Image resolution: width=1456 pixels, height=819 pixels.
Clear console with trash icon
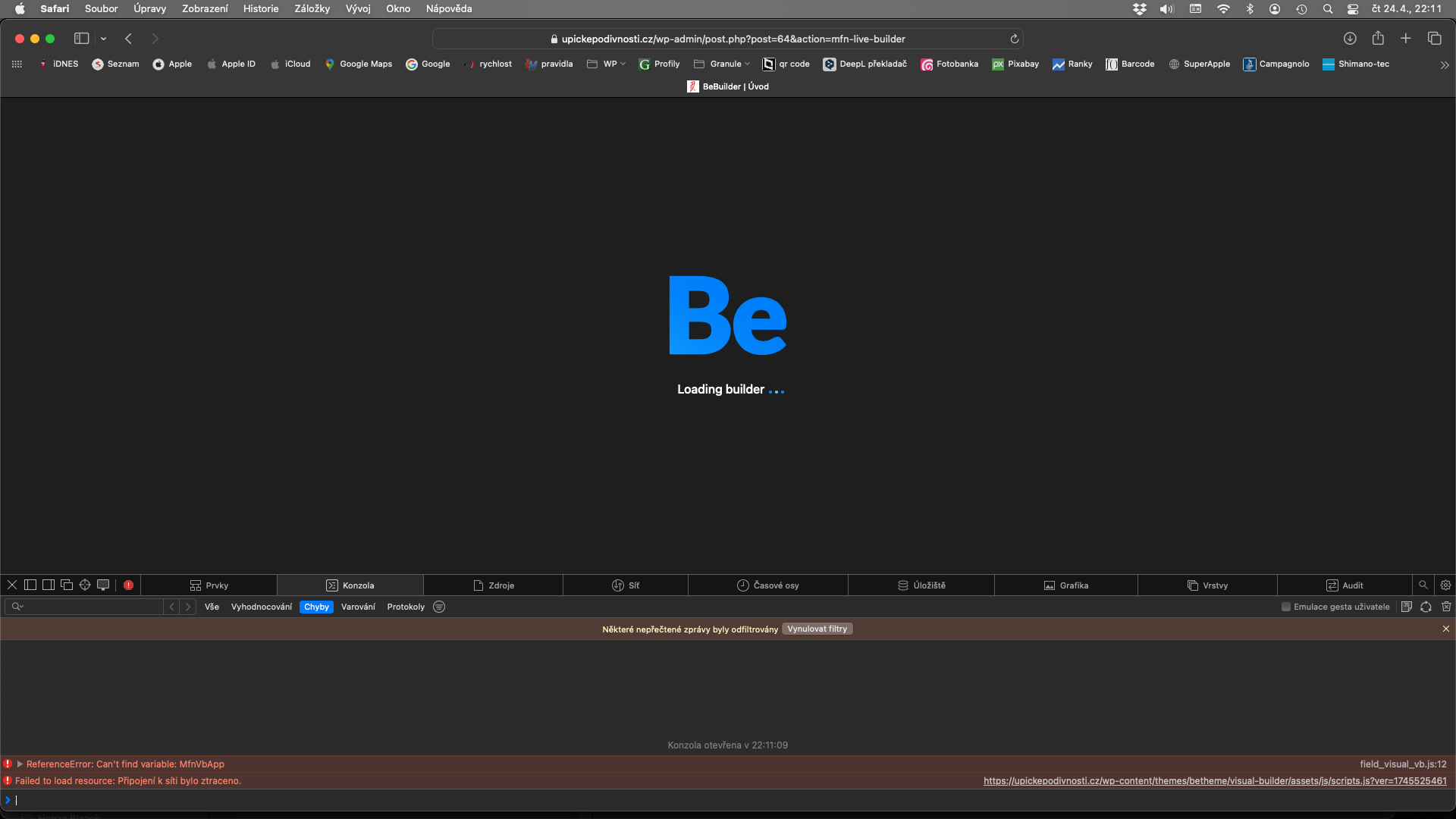pyautogui.click(x=1446, y=607)
